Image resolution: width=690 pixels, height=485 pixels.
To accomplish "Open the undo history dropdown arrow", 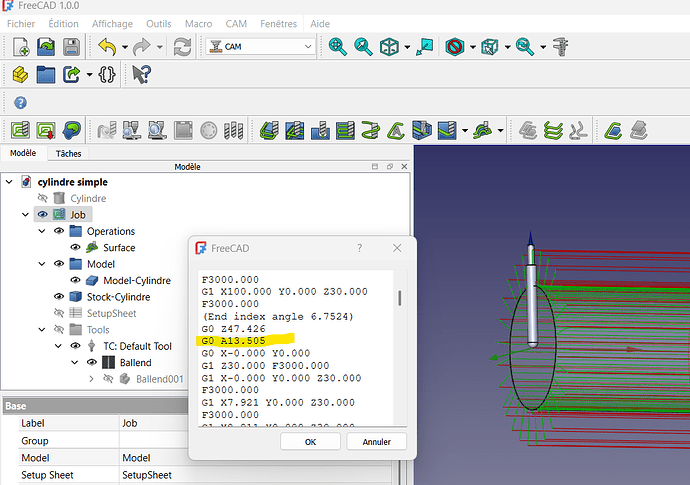I will pos(125,47).
